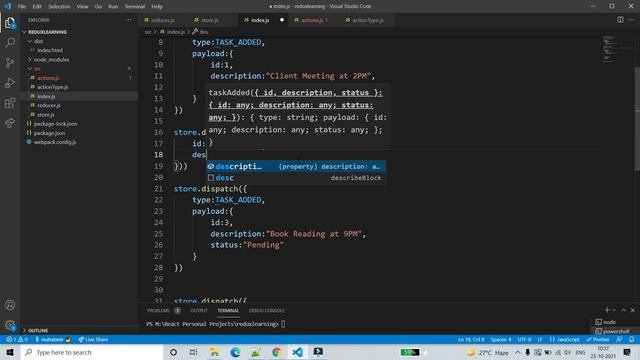Open the Run menu

coord(113,7)
